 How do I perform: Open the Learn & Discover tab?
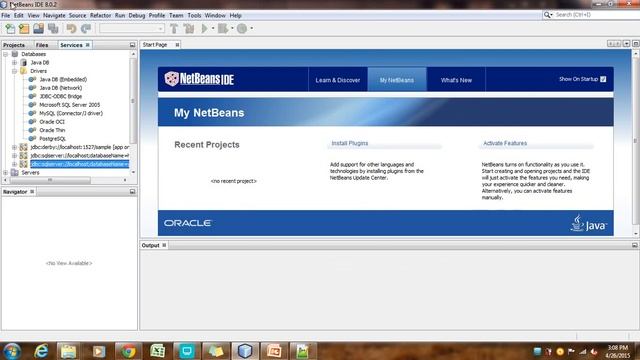pos(338,80)
